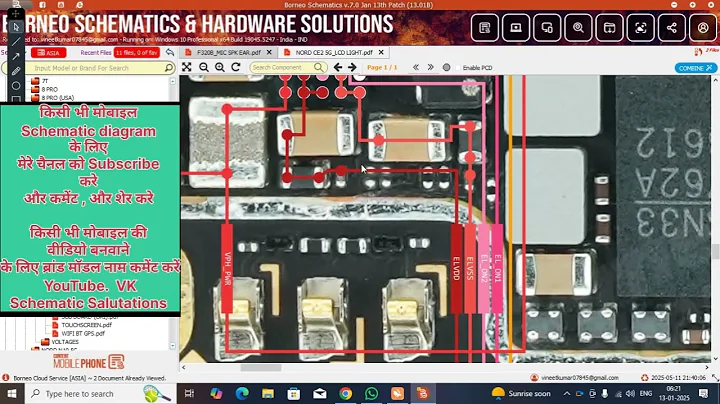Select the pencil freehand tool
Screen dimensions: 720x404
tap(16, 71)
